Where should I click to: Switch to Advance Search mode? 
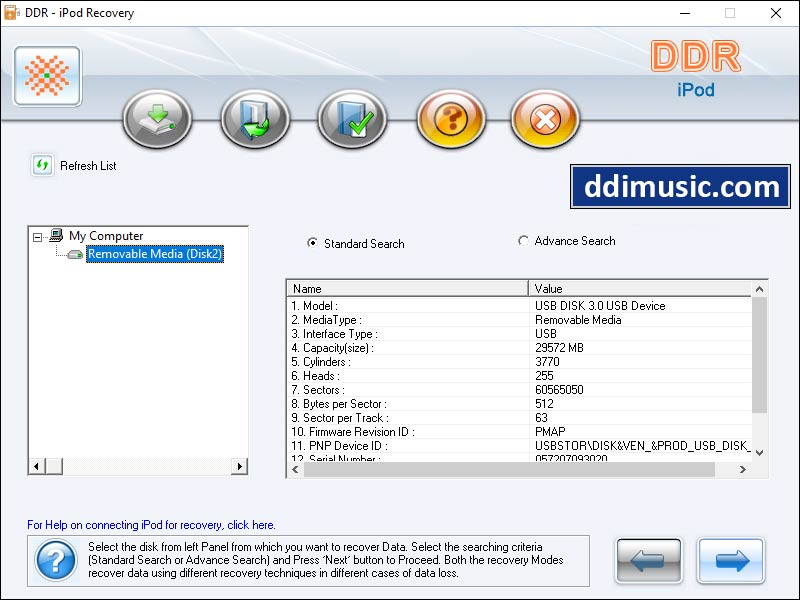pos(521,240)
